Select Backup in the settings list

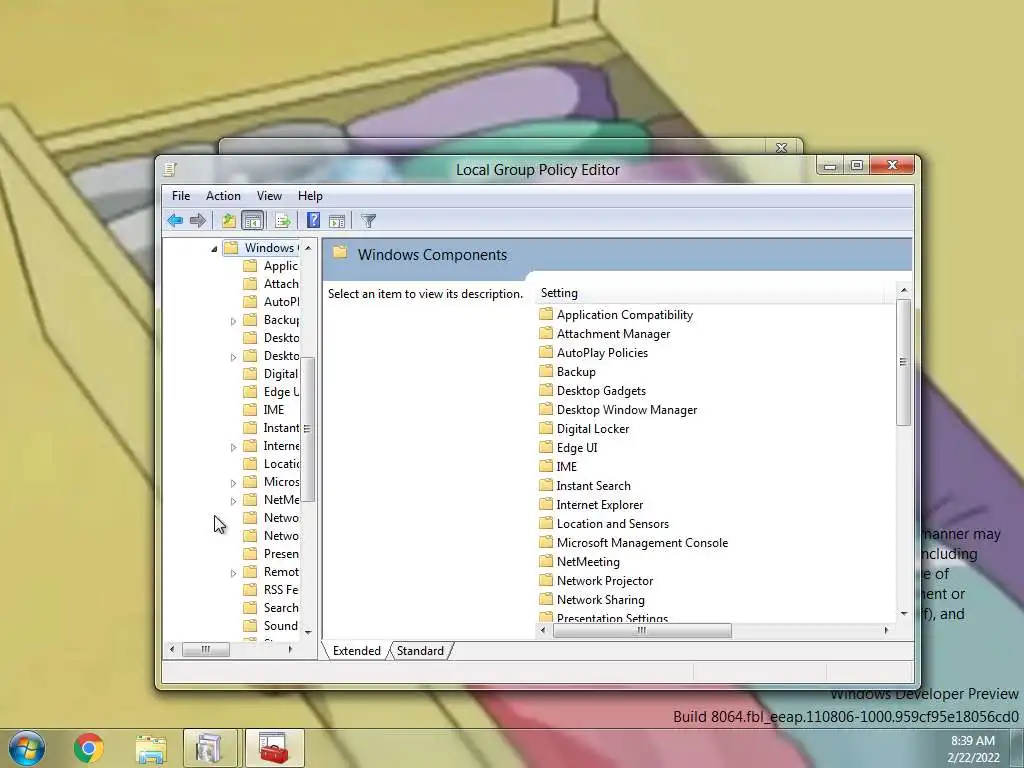pos(568,372)
